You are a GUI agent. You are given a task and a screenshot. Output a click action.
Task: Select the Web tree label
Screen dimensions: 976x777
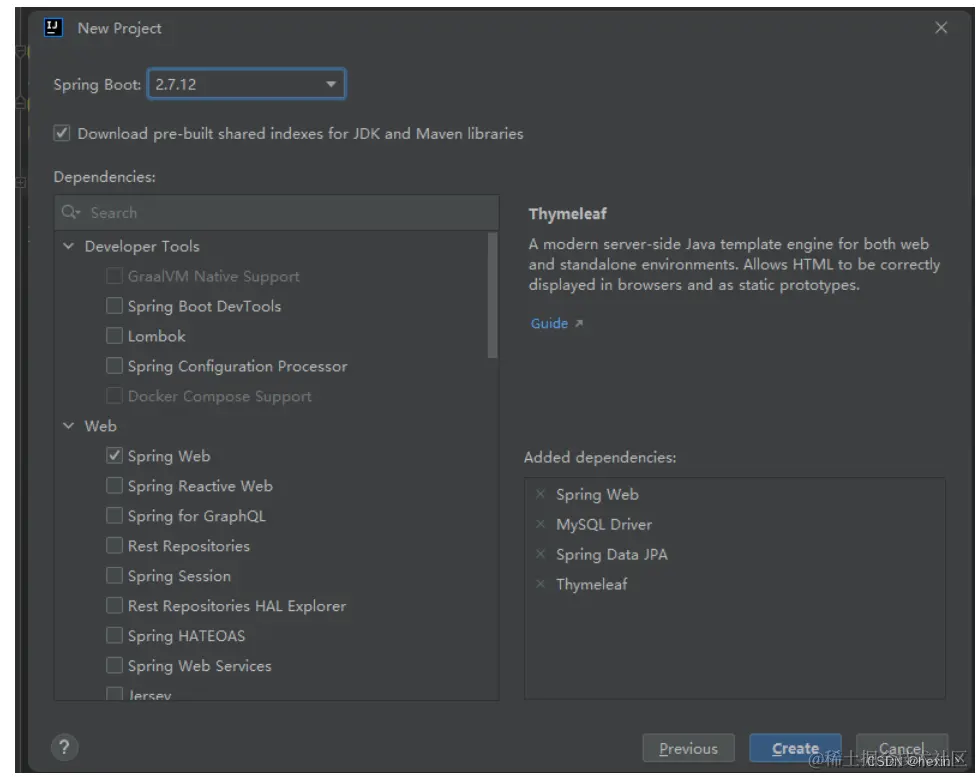[x=101, y=426]
